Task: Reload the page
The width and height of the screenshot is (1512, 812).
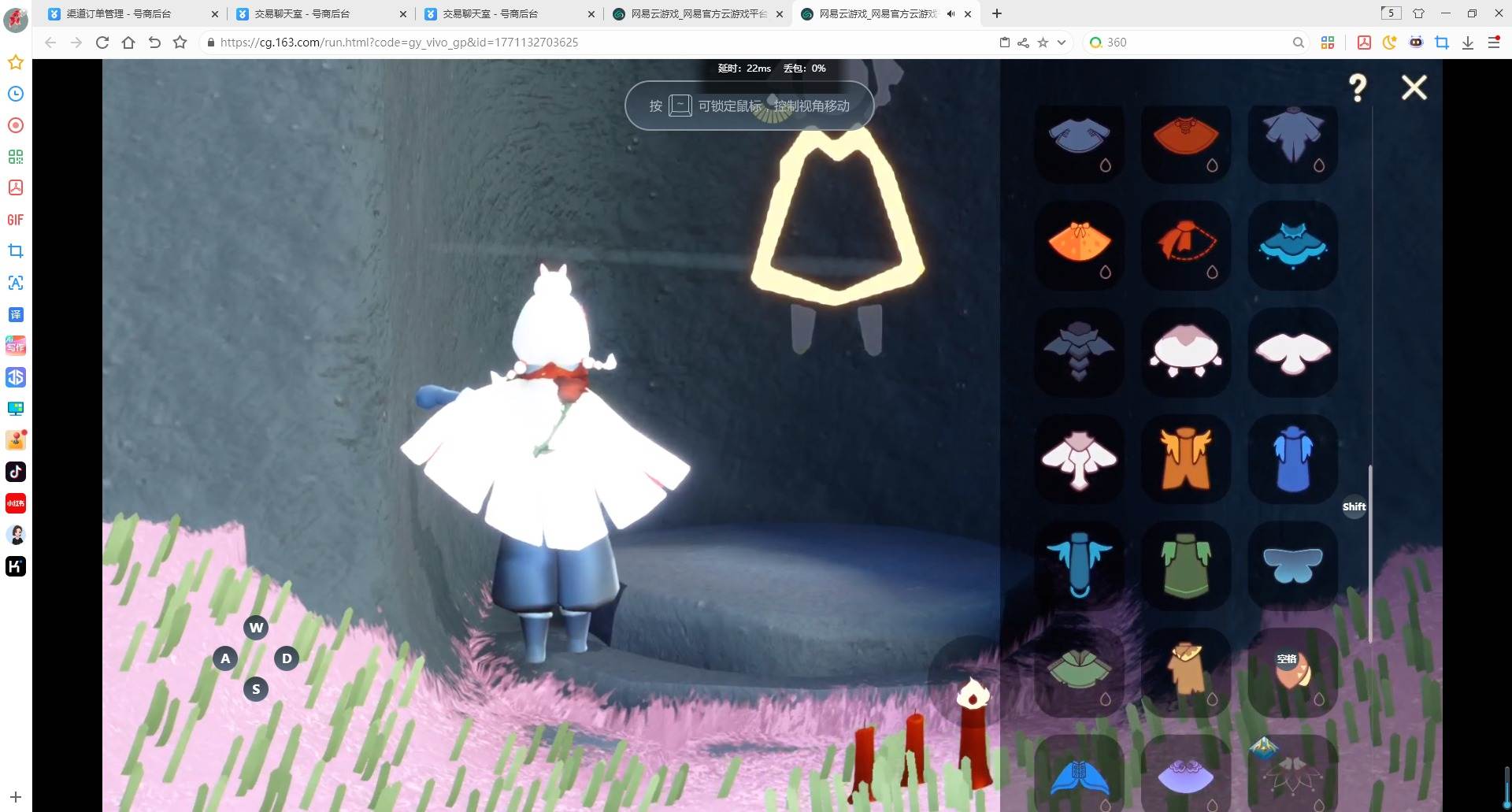Action: pyautogui.click(x=102, y=43)
